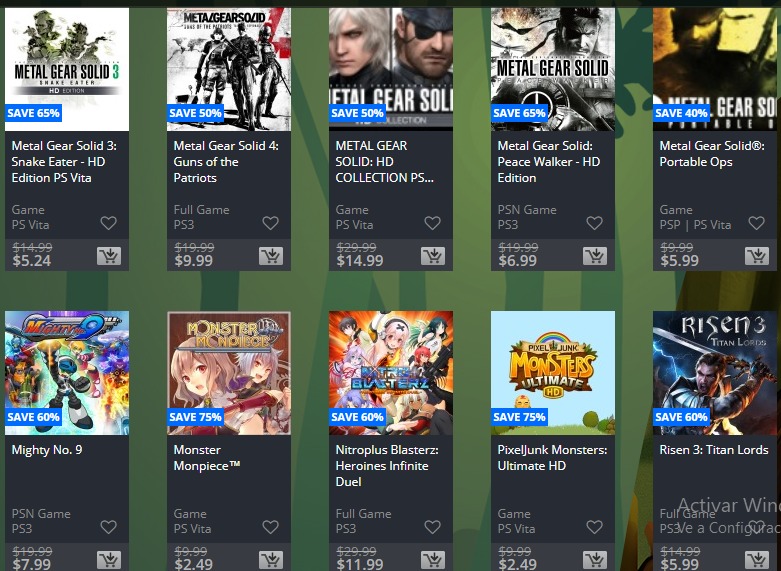Toggle wishlist heart for Mighty No. 9
The height and width of the screenshot is (571, 781).
tap(109, 527)
